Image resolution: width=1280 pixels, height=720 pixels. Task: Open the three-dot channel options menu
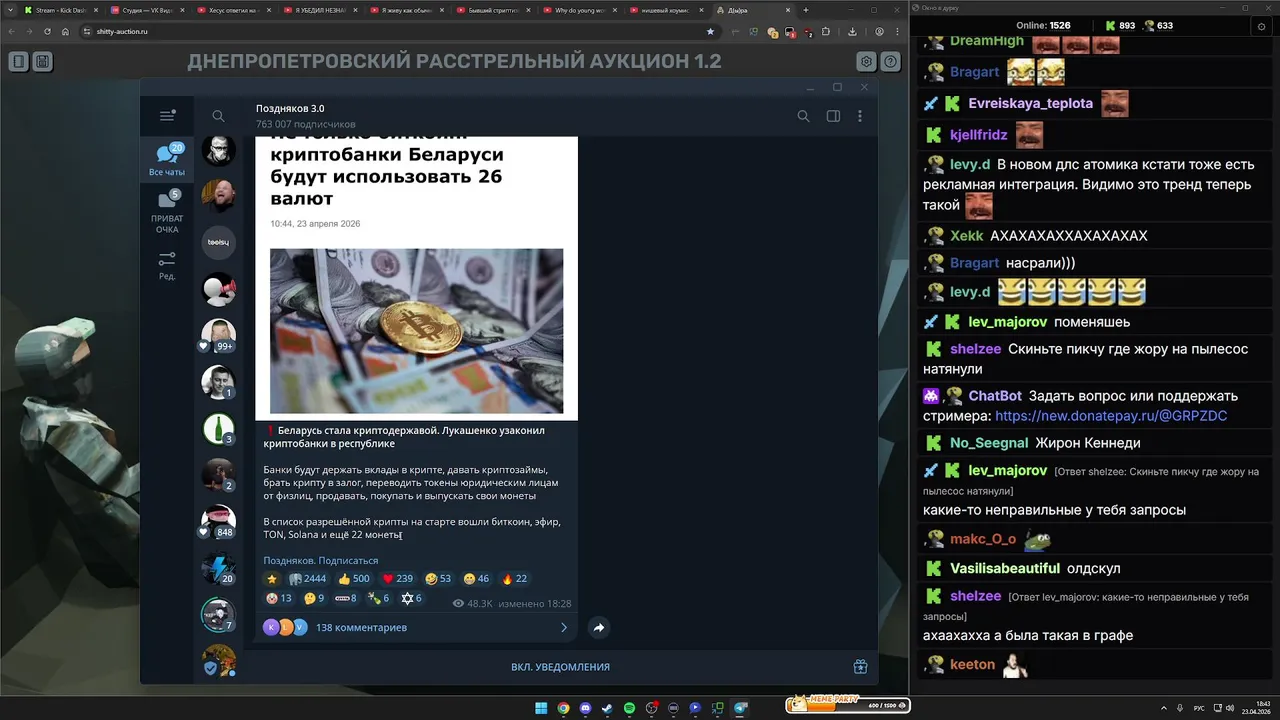[860, 116]
